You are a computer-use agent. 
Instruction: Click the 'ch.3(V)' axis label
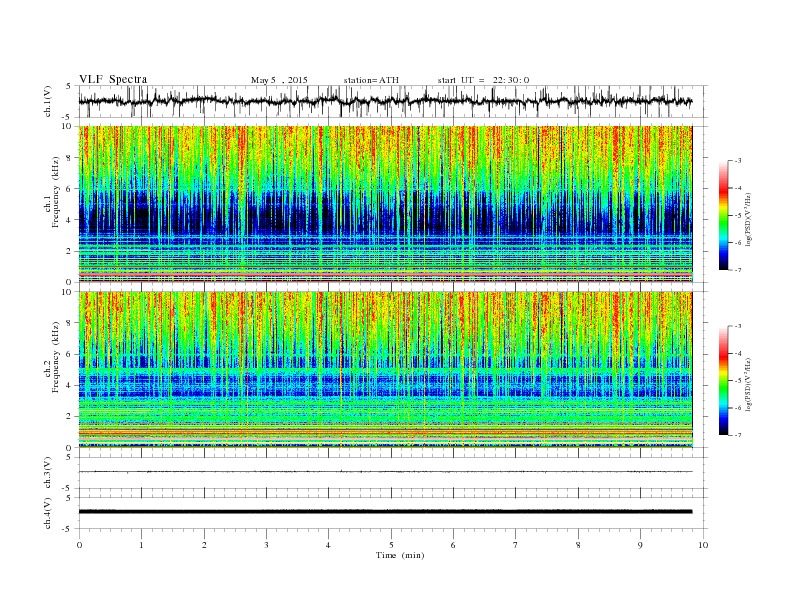coord(47,473)
